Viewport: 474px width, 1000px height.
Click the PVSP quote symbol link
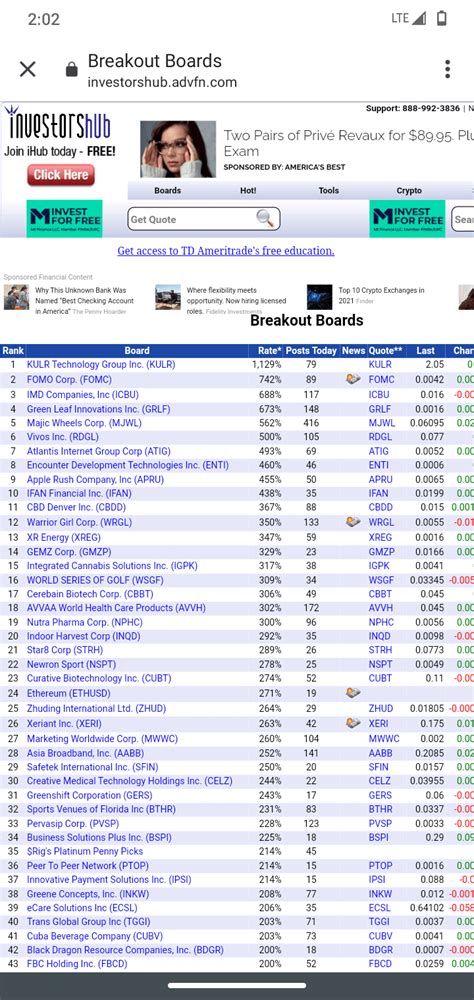(380, 823)
